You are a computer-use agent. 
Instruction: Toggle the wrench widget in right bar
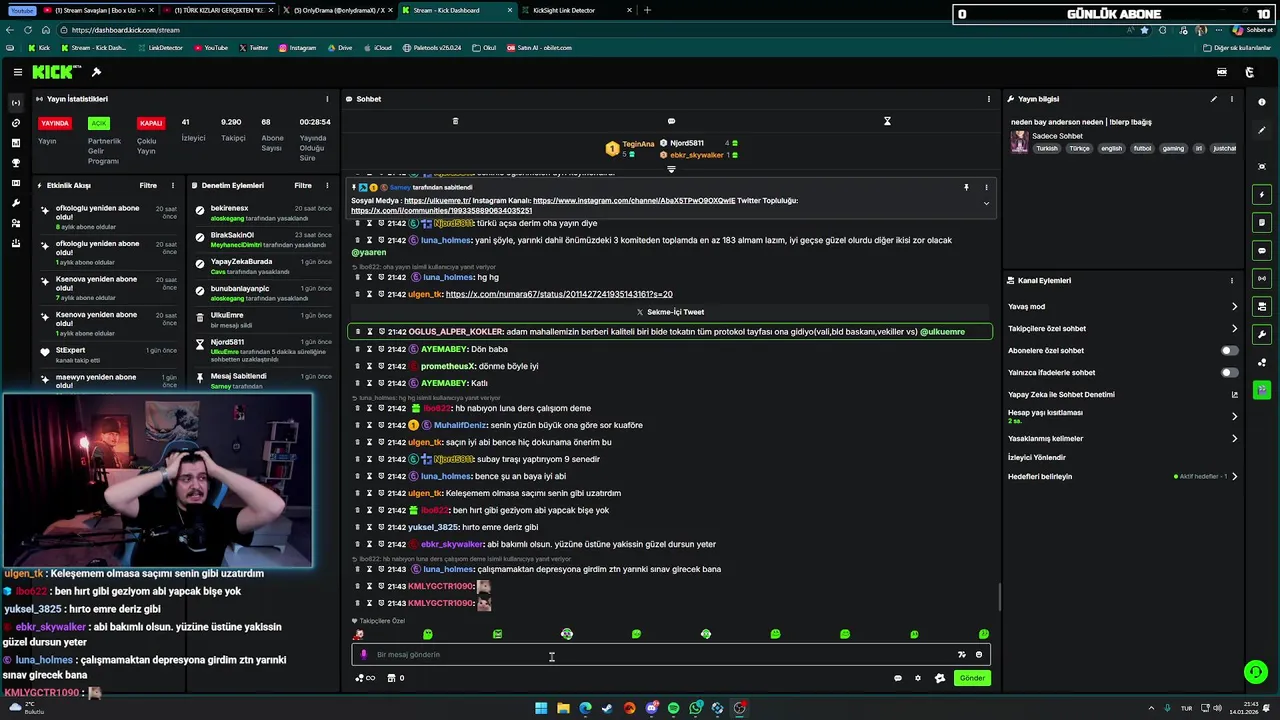coord(1262,334)
